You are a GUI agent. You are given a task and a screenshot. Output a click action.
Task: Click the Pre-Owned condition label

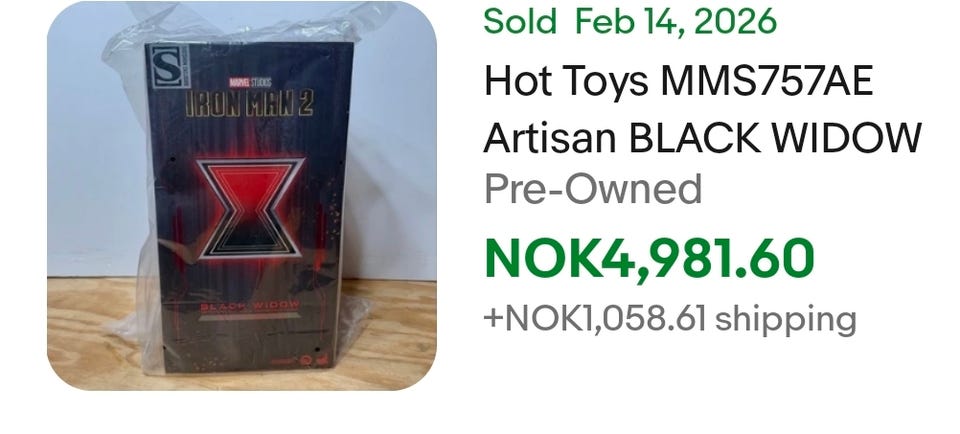click(x=593, y=188)
